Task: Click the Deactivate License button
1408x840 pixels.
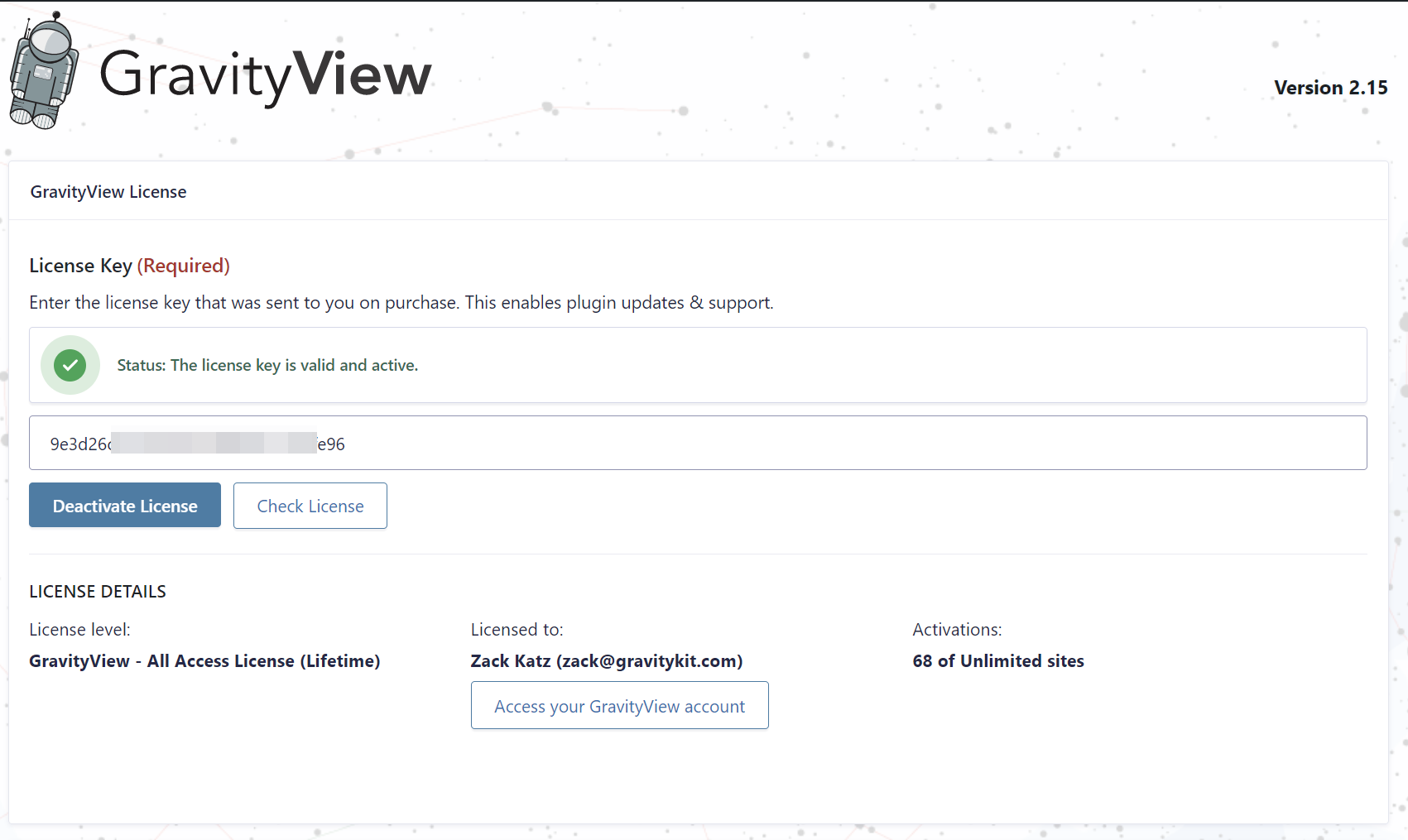Action: [x=124, y=505]
